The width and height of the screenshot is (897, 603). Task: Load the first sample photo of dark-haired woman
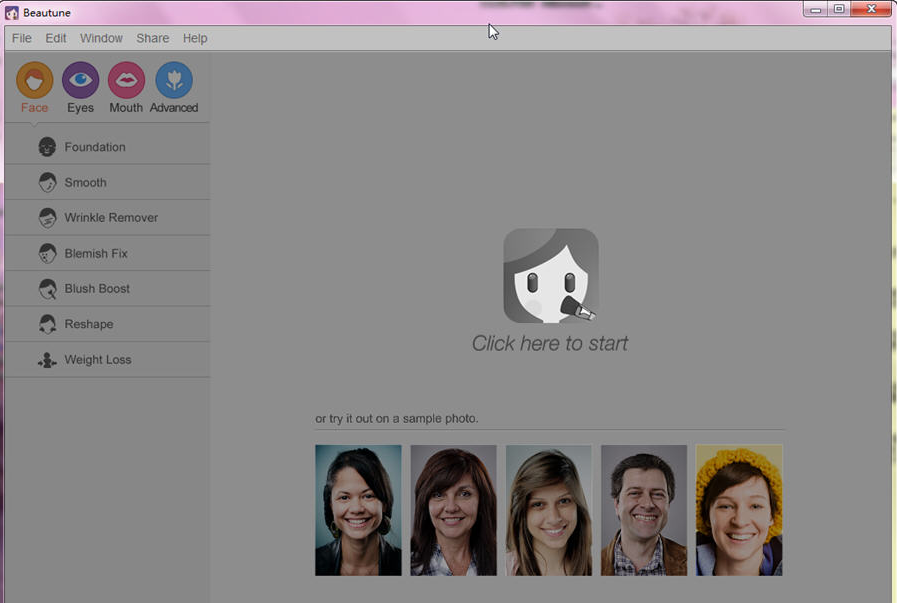tap(358, 510)
